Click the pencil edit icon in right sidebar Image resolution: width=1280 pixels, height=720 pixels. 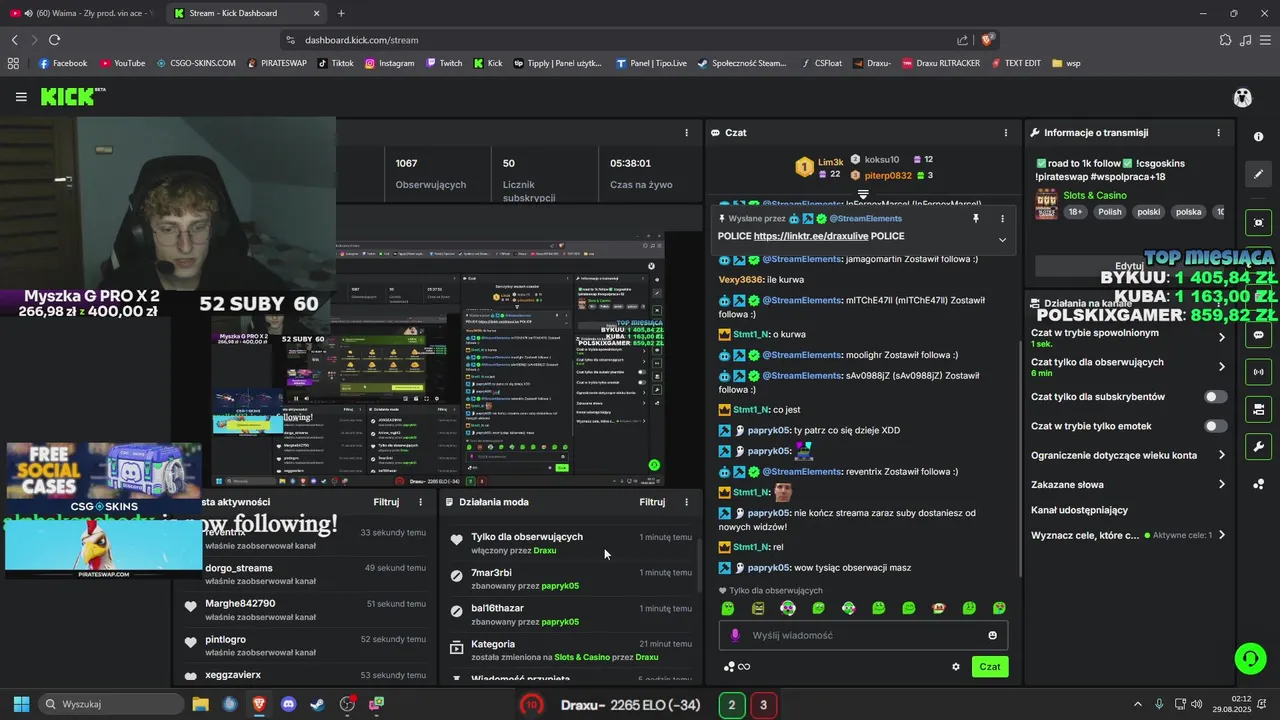pyautogui.click(x=1258, y=174)
